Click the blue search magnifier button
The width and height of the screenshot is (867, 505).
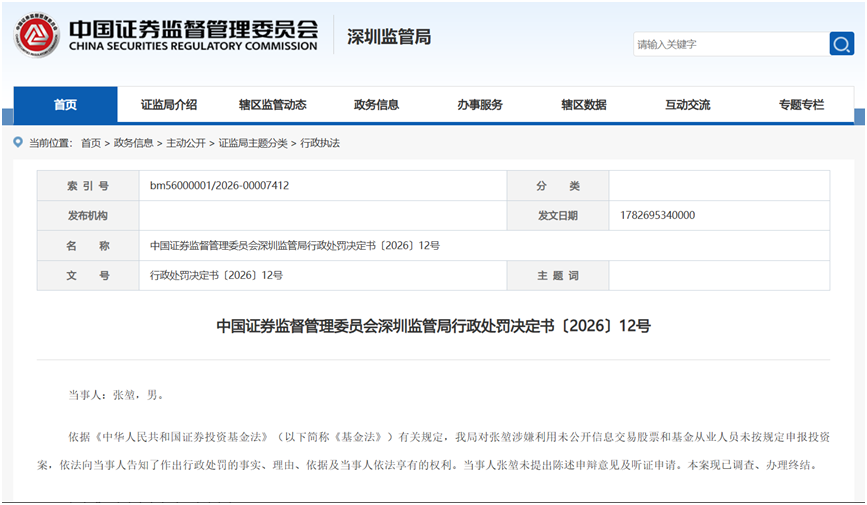tap(842, 44)
